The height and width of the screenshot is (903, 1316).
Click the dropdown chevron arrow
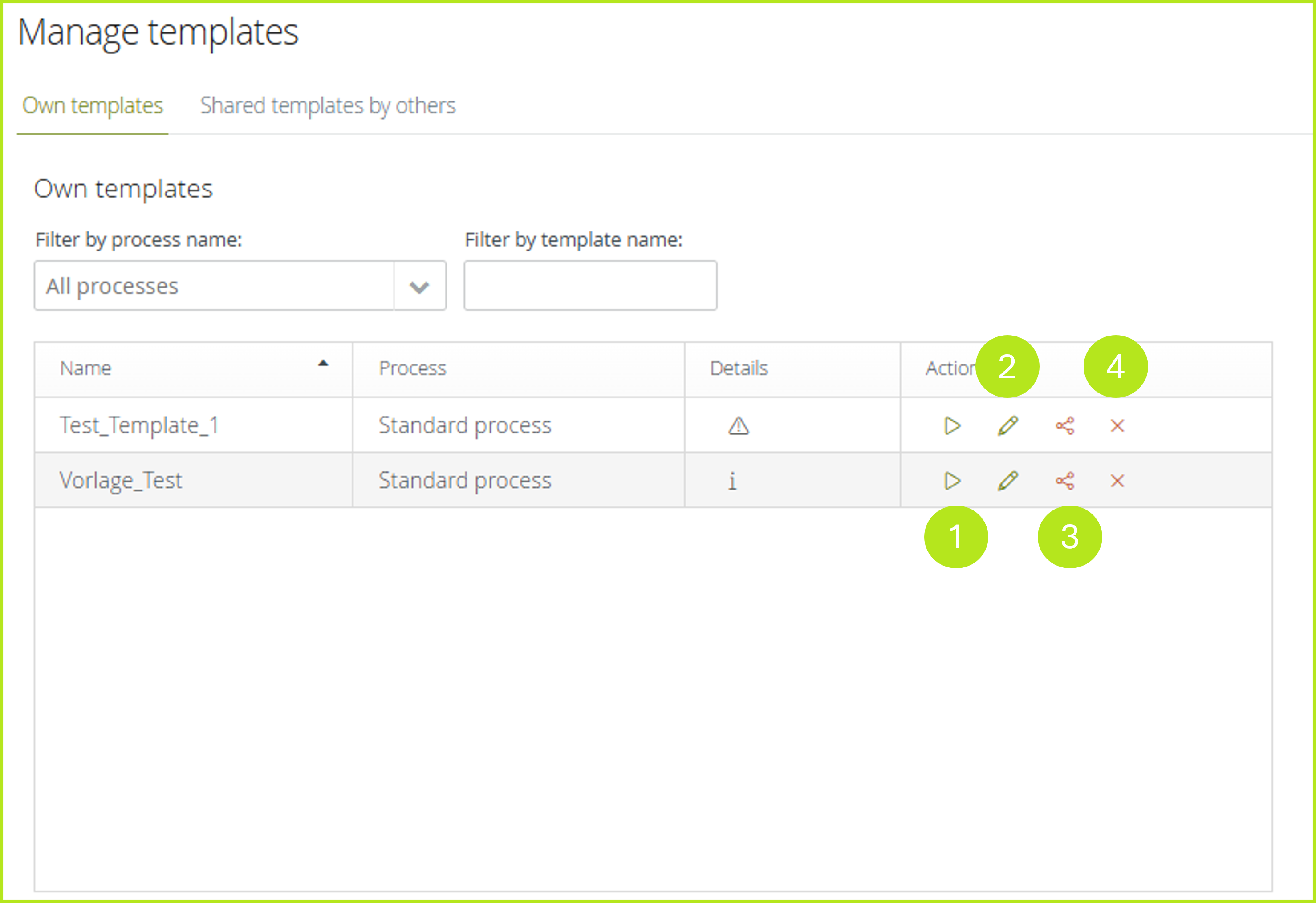[x=419, y=287]
